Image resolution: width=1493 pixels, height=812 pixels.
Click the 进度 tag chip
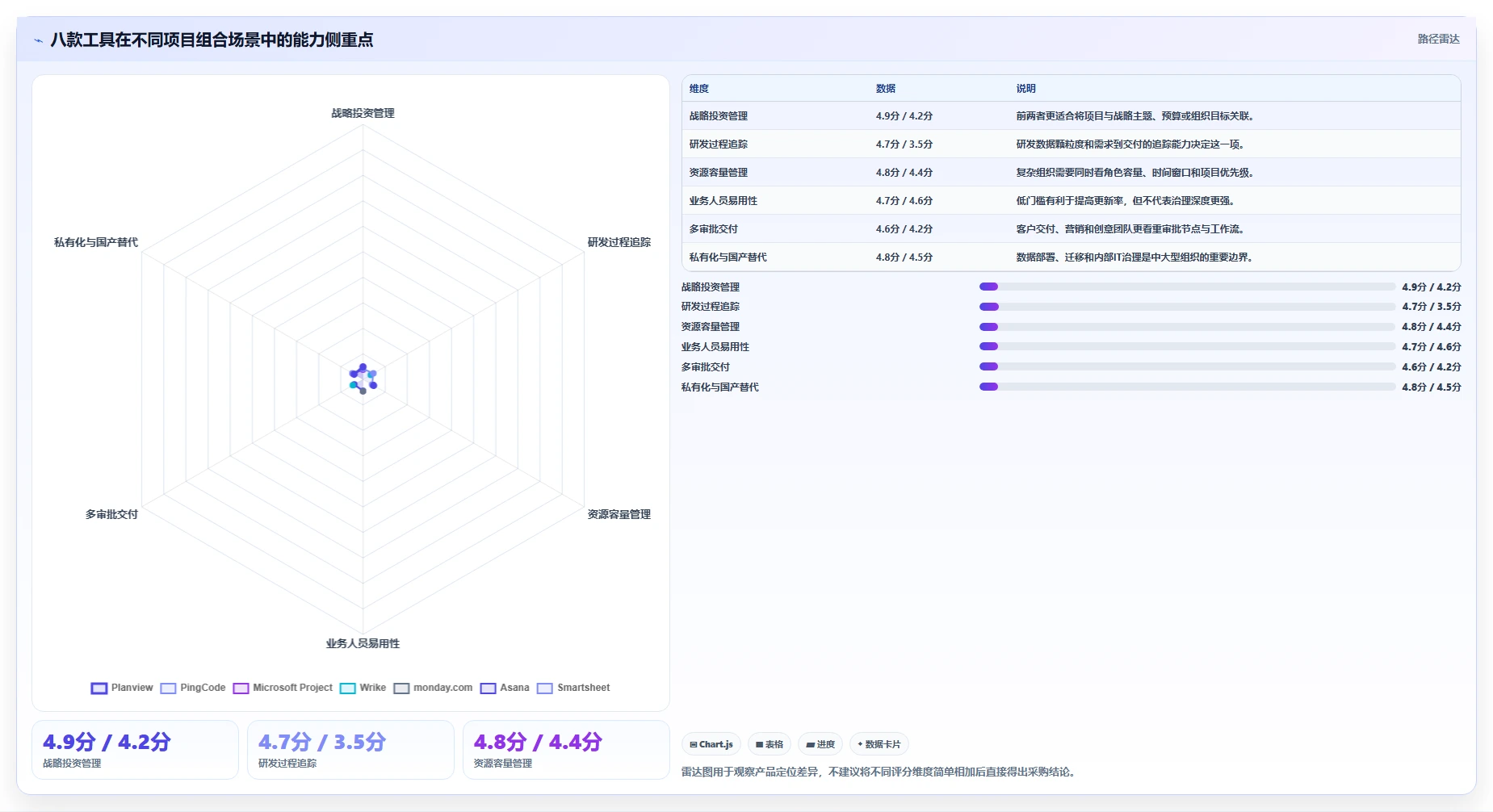pyautogui.click(x=820, y=744)
